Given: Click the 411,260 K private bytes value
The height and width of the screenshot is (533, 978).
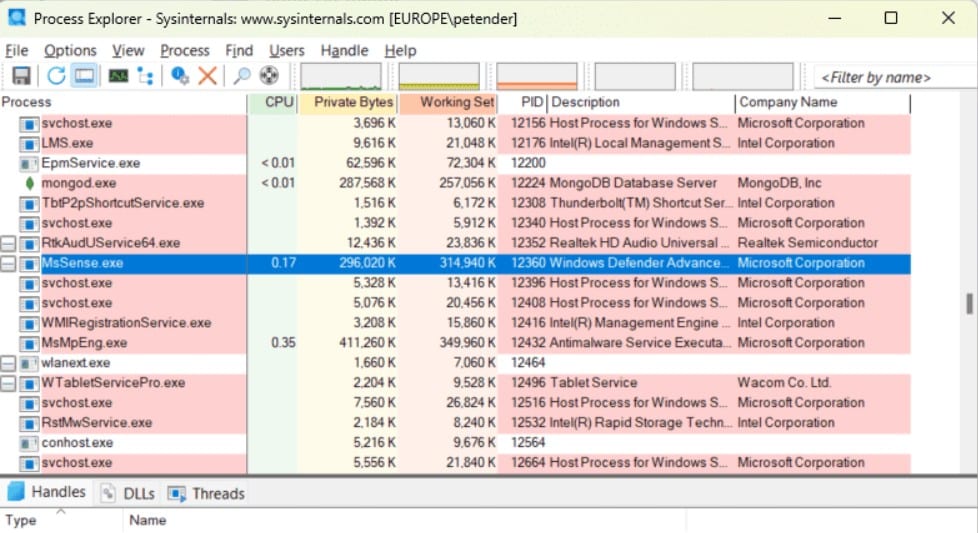Looking at the screenshot, I should [x=368, y=343].
